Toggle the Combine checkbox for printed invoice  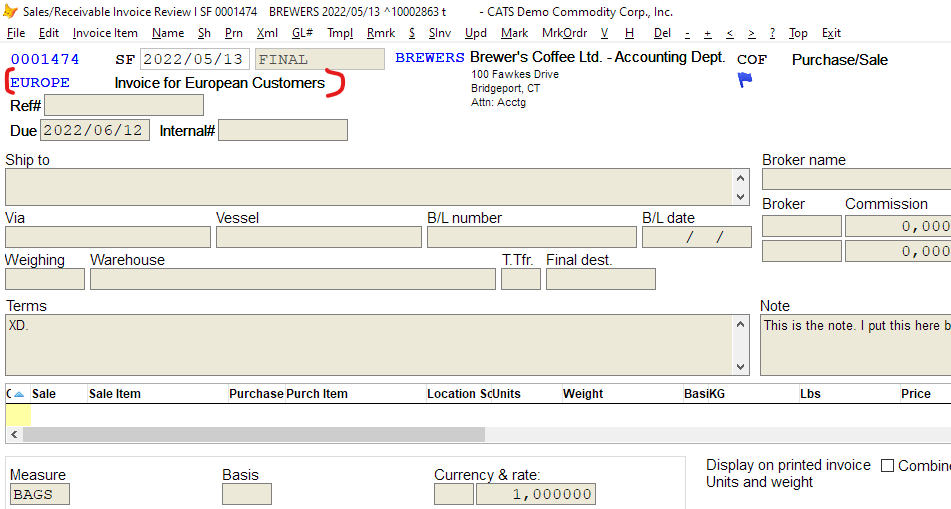coord(887,465)
